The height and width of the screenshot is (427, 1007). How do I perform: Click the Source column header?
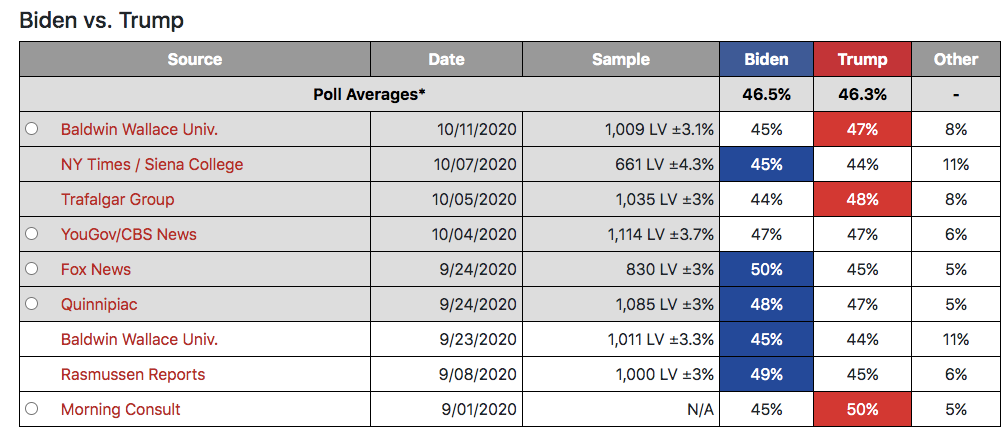coord(195,59)
